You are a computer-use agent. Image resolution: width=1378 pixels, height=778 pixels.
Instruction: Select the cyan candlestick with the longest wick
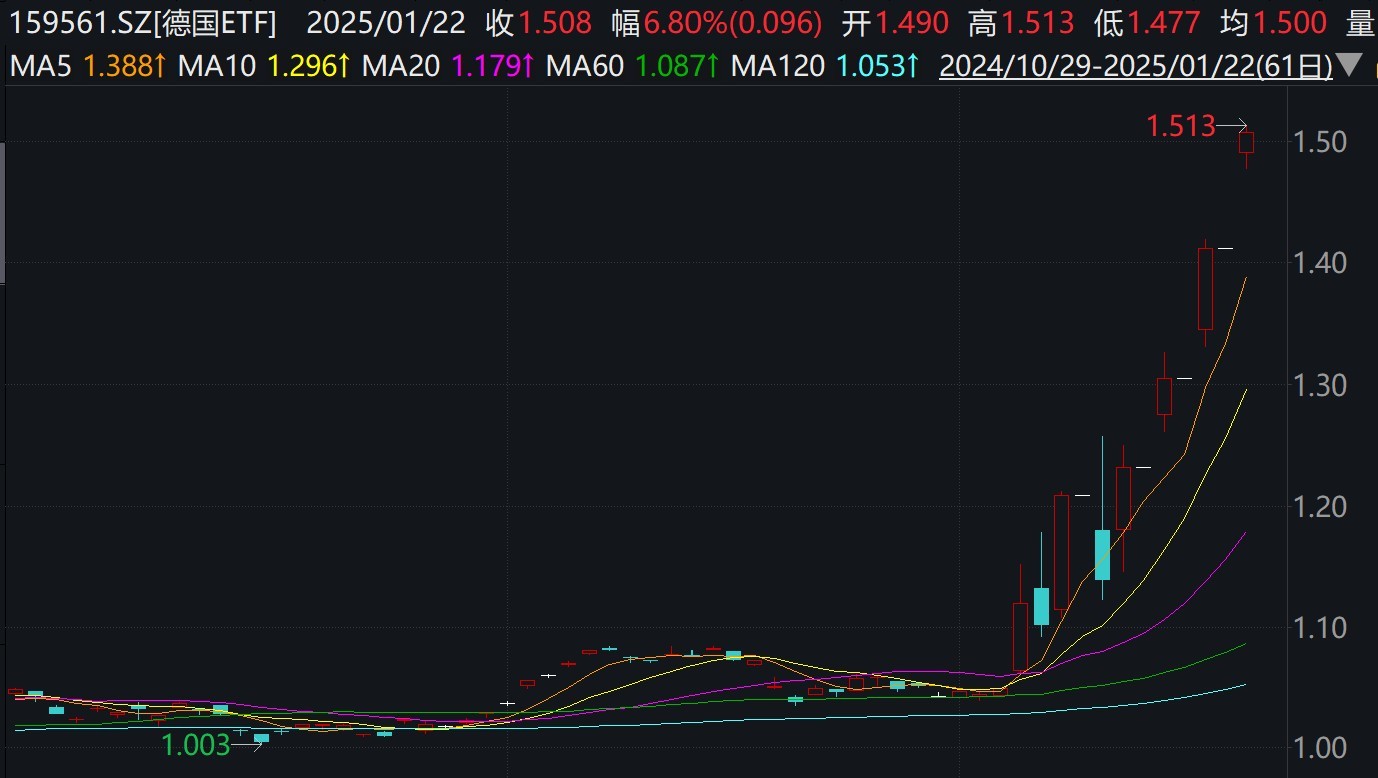click(x=1102, y=554)
